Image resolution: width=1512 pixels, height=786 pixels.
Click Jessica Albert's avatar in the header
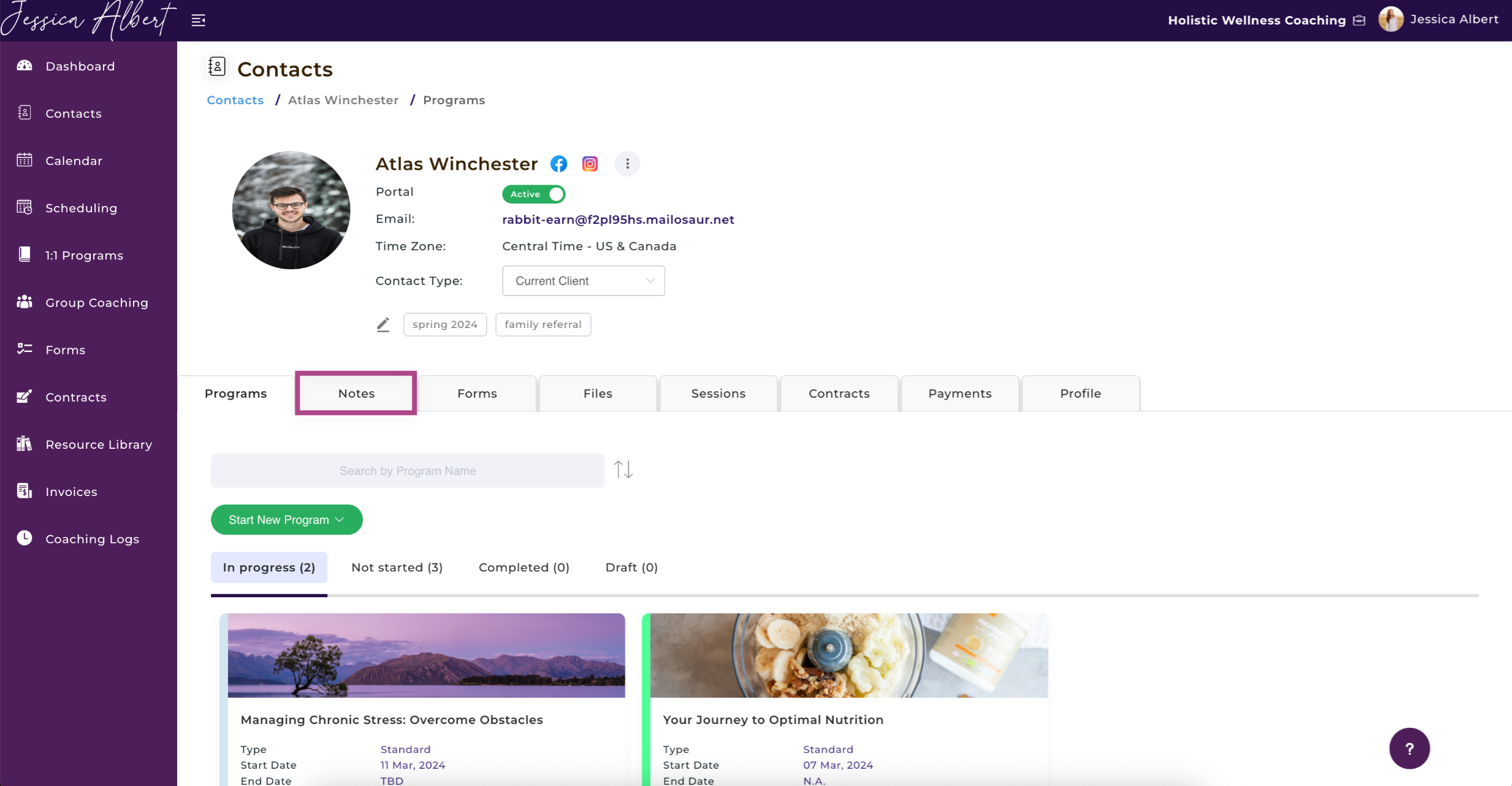point(1391,19)
